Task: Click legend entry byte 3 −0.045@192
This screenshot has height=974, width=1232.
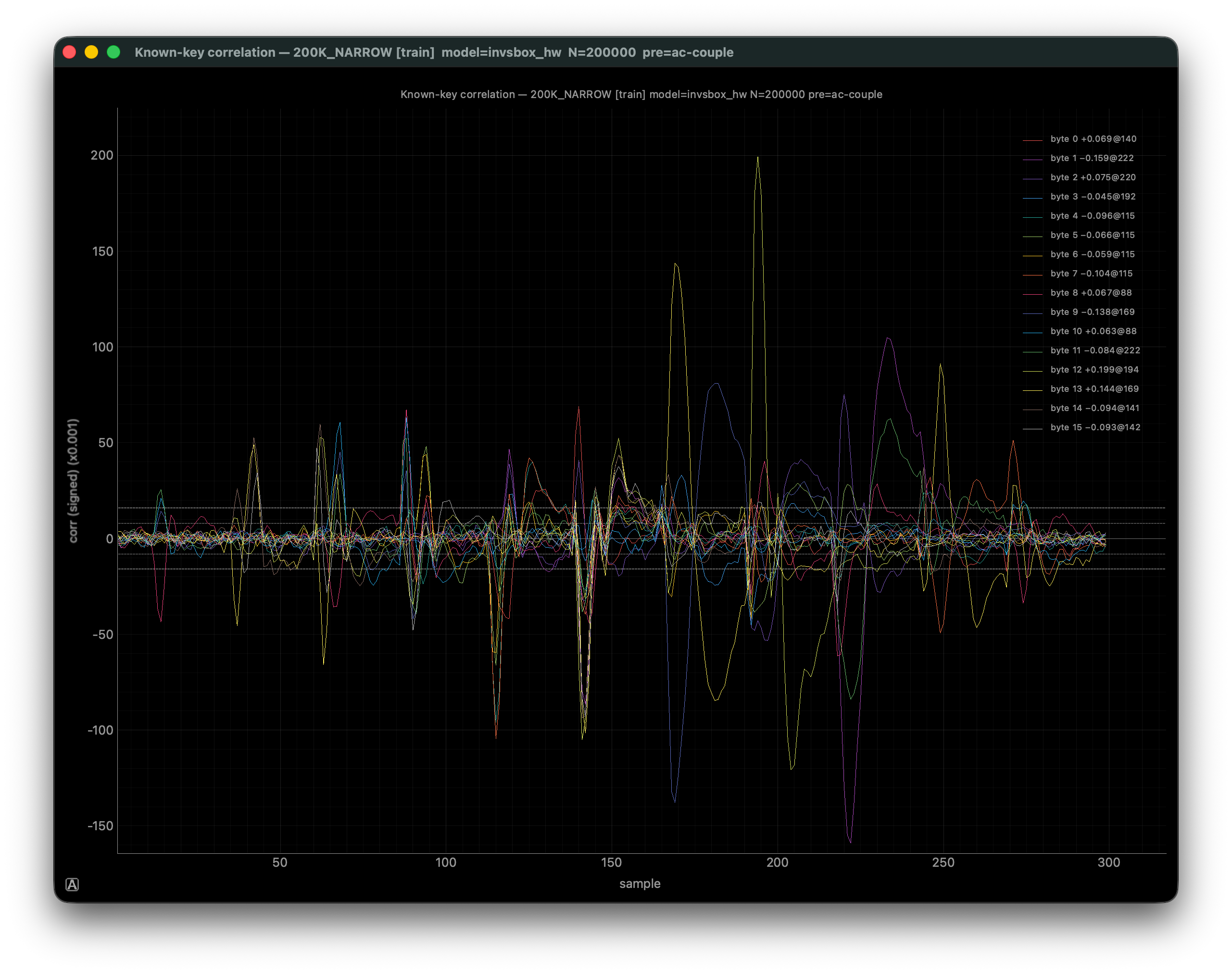Action: pyautogui.click(x=1079, y=196)
